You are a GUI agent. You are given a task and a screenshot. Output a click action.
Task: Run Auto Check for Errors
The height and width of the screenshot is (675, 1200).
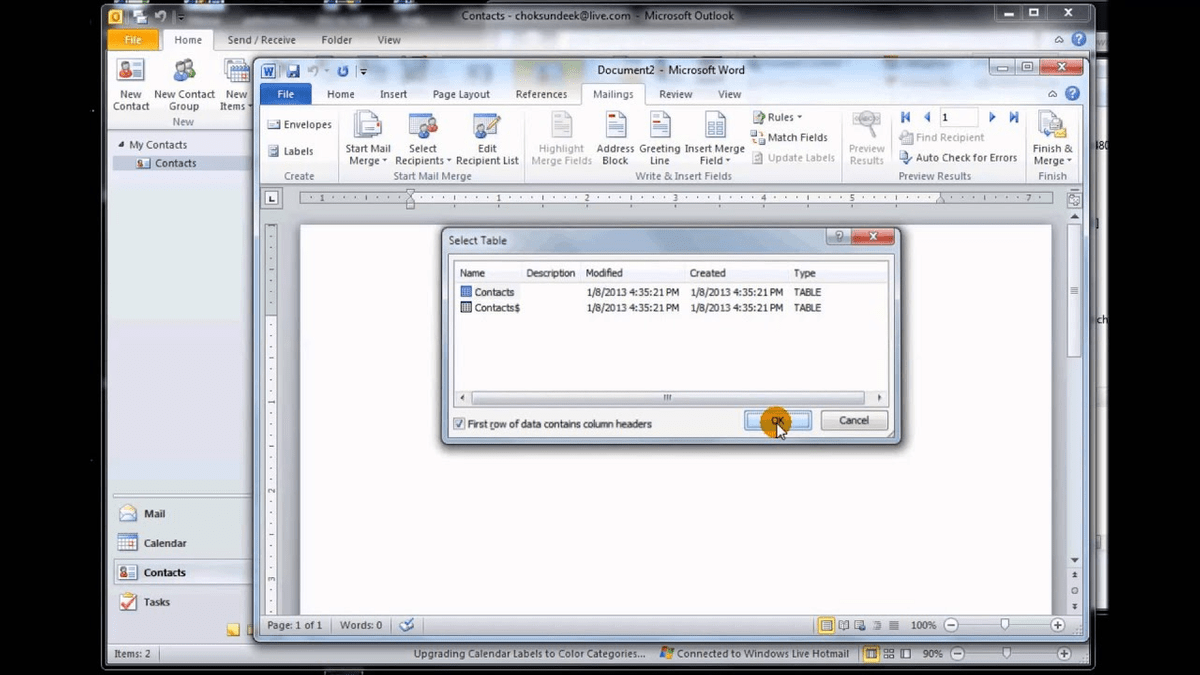click(x=958, y=157)
